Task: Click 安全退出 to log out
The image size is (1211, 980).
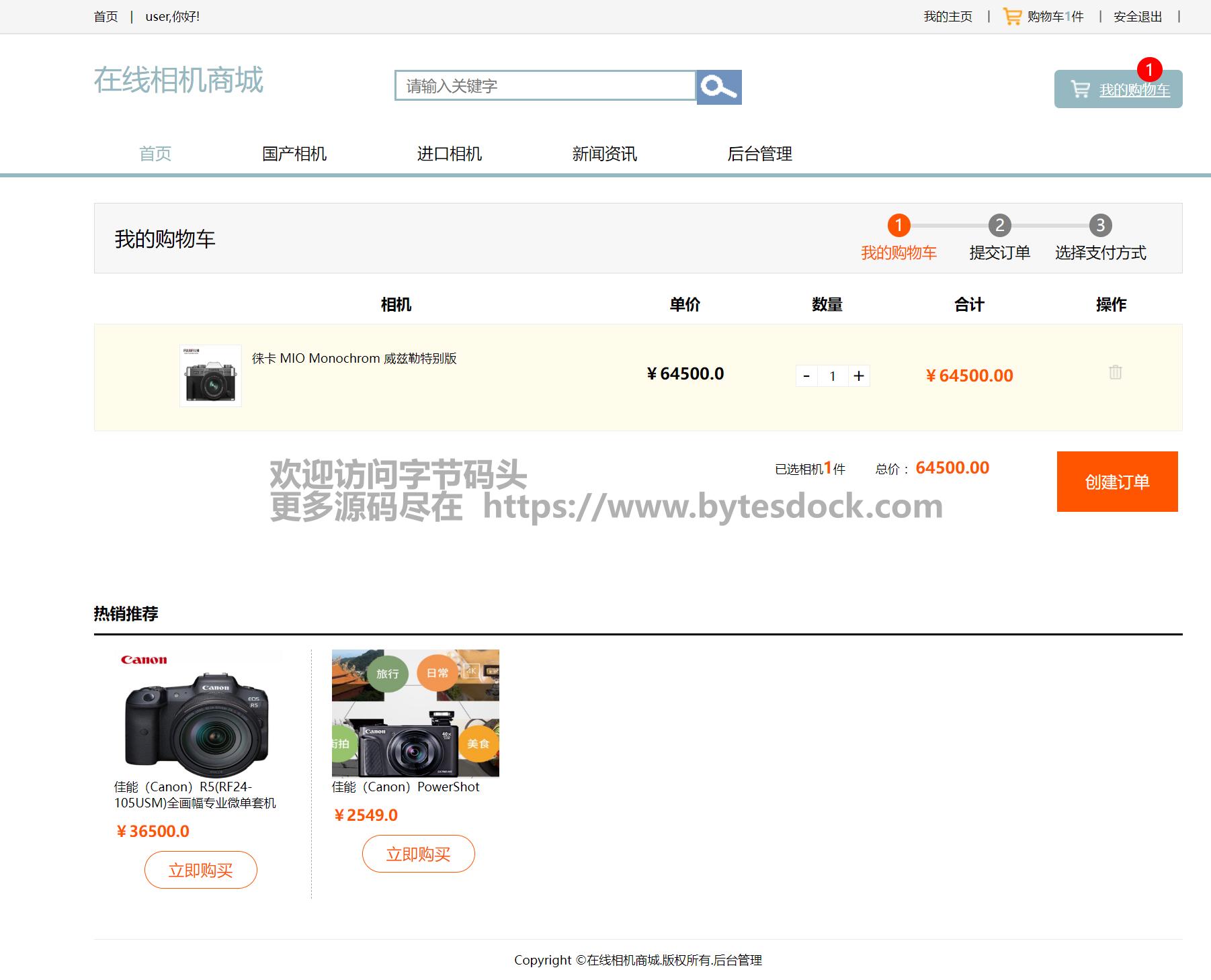Action: 1138,17
